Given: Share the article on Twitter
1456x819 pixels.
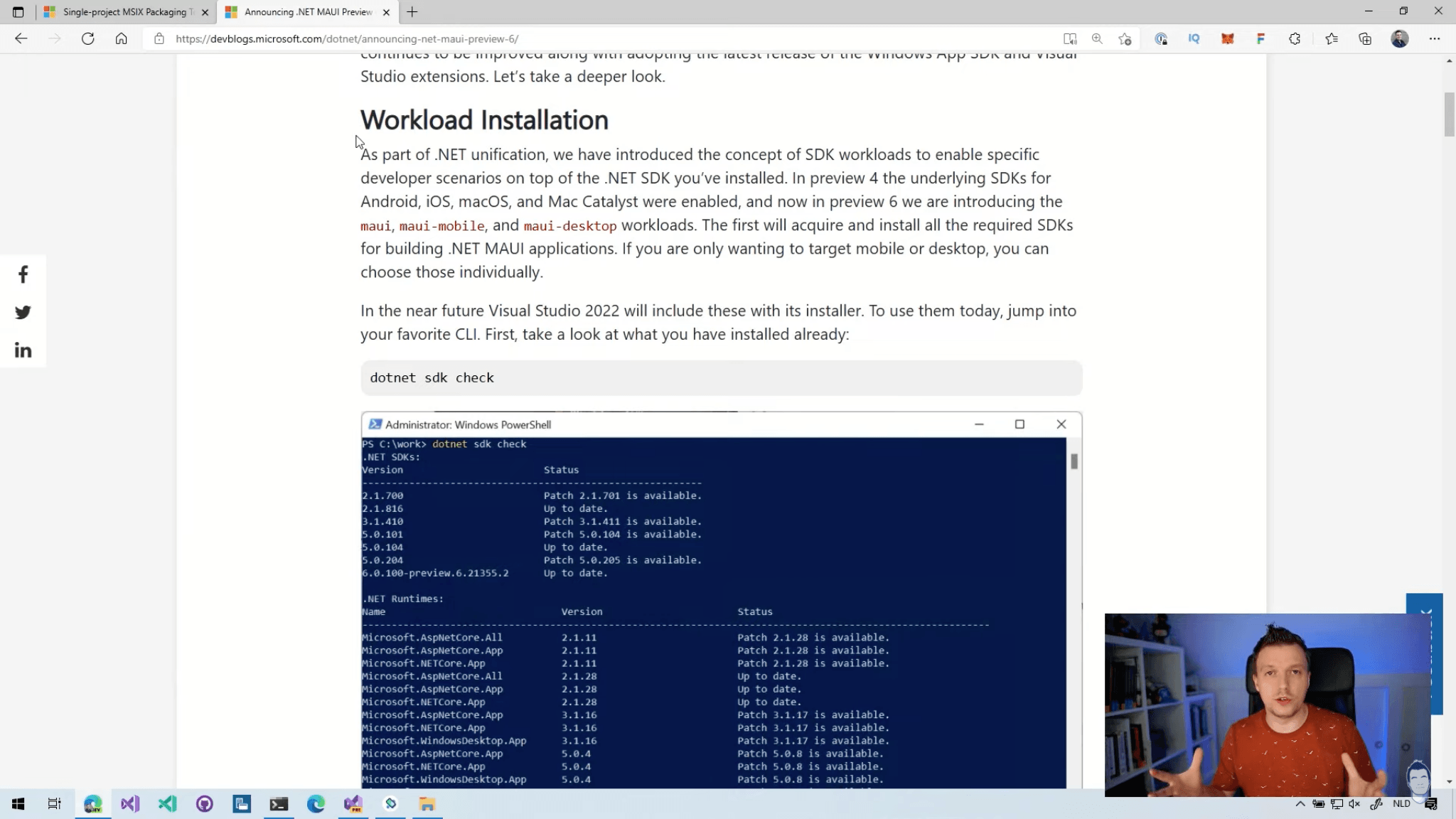Looking at the screenshot, I should coord(23,312).
